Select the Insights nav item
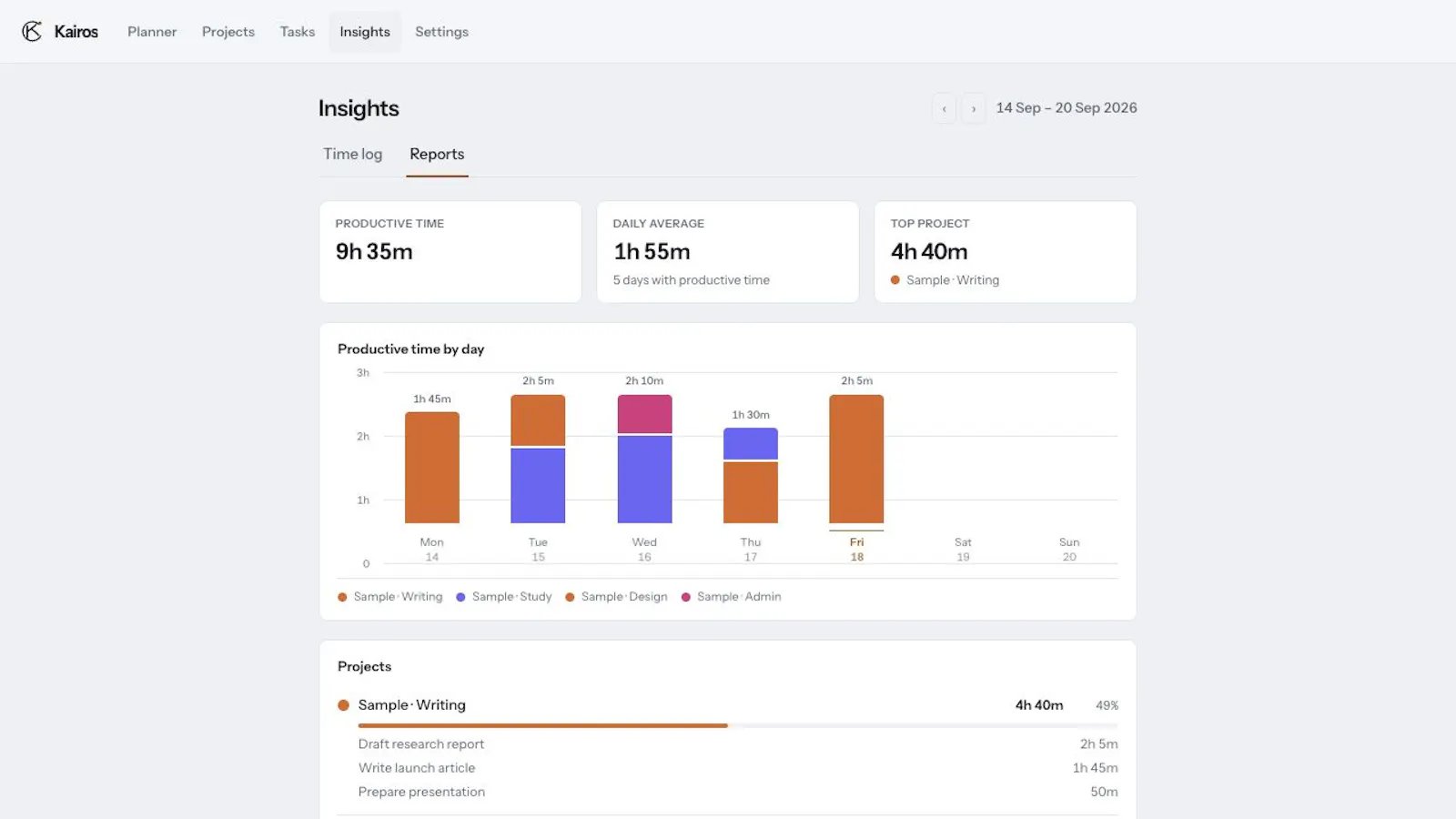The width and height of the screenshot is (1456, 819). click(x=365, y=32)
